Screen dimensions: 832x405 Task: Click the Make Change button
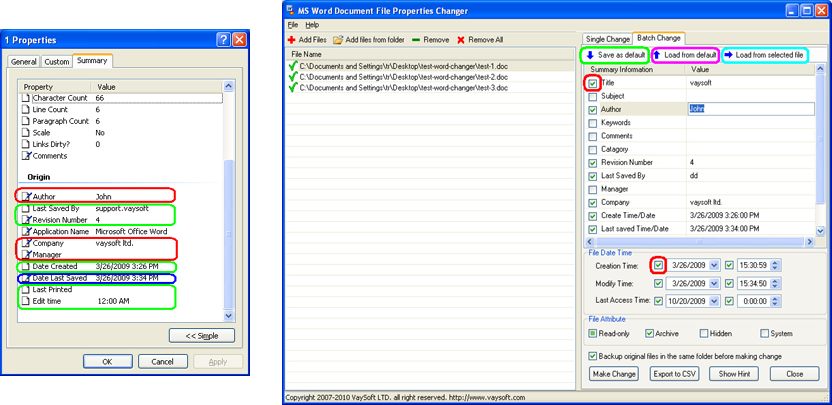coord(614,374)
